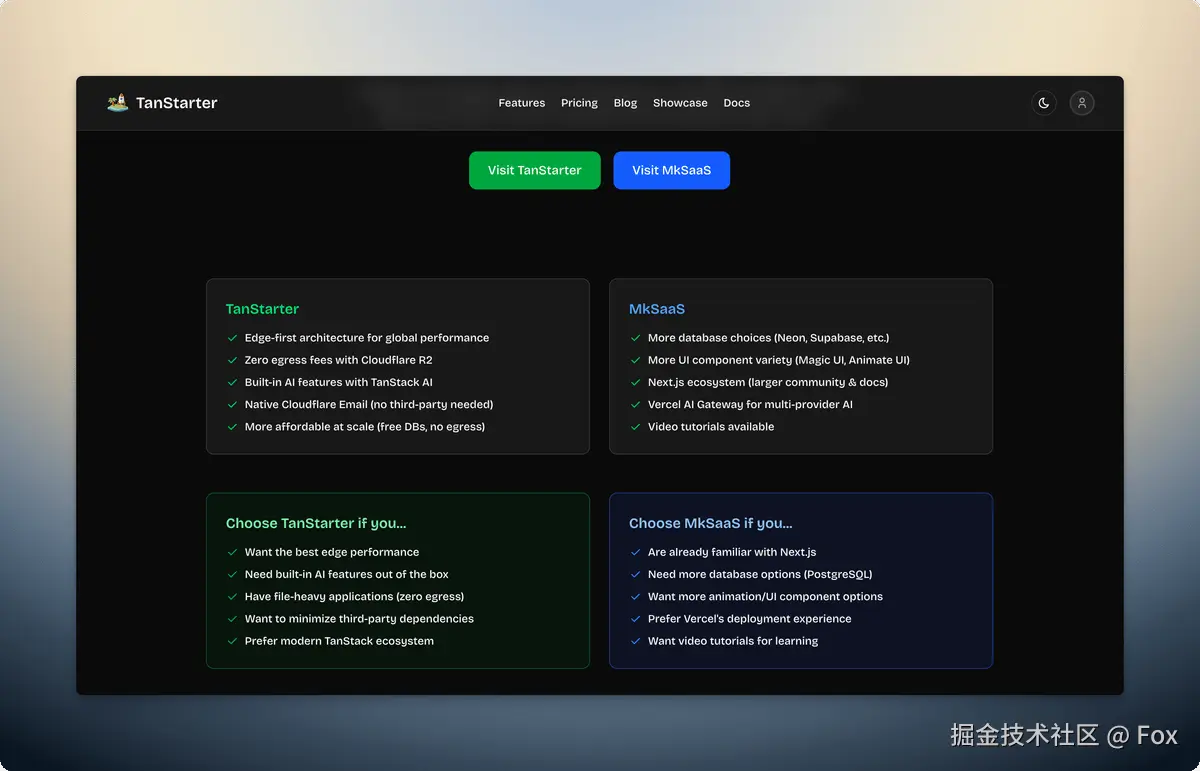Click checkmark beside More database choices
1200x771 pixels.
tap(635, 338)
